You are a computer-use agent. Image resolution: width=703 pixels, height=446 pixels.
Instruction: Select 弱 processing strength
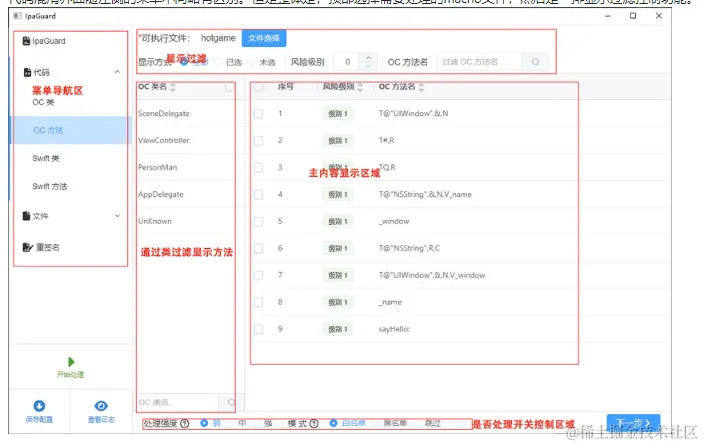coord(204,423)
